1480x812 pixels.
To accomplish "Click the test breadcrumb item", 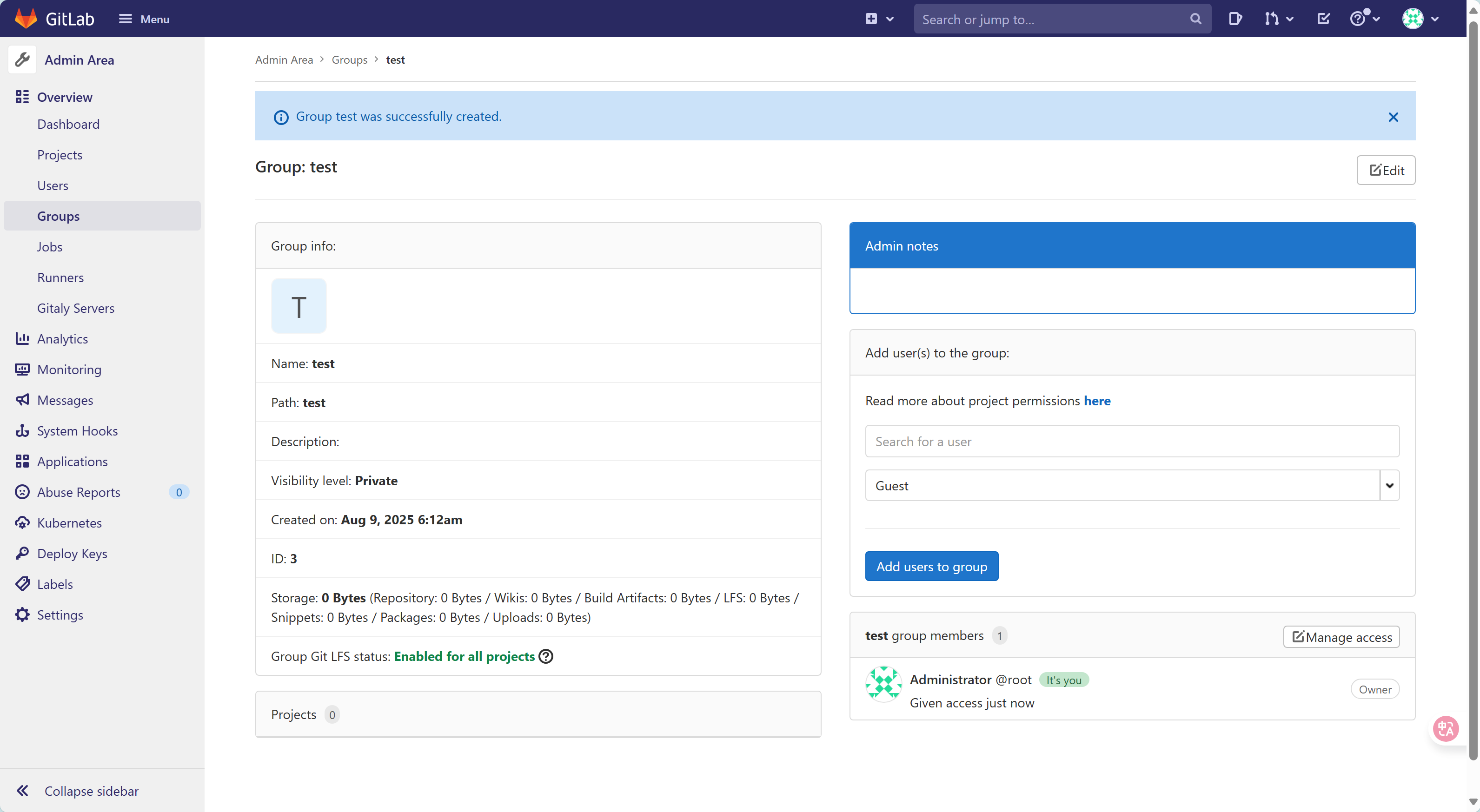I will [395, 59].
